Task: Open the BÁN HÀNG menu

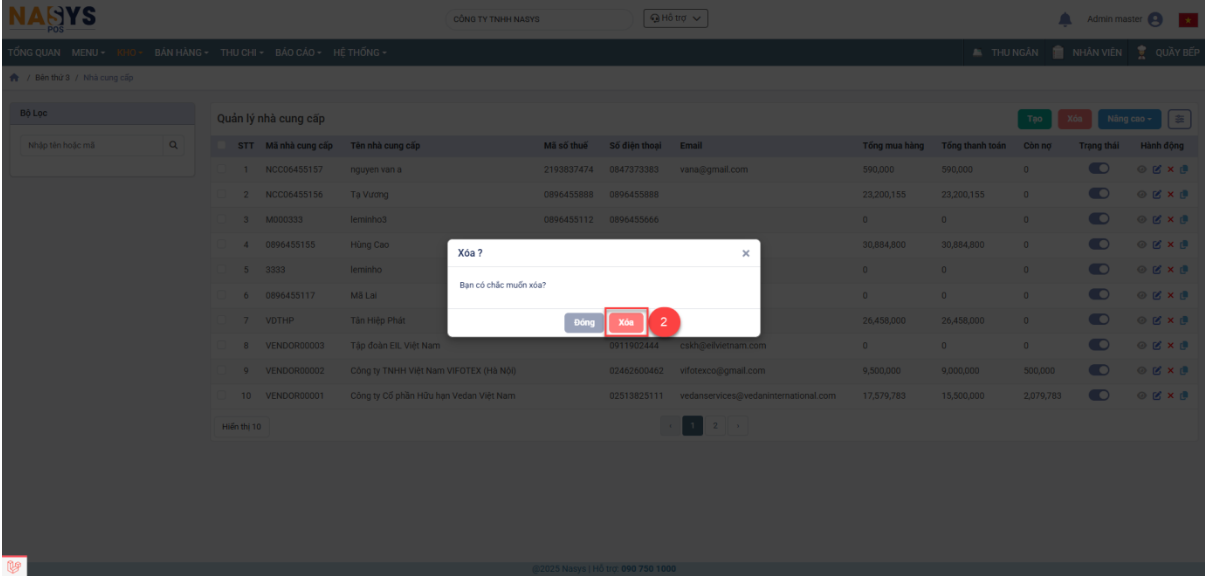Action: [180, 52]
